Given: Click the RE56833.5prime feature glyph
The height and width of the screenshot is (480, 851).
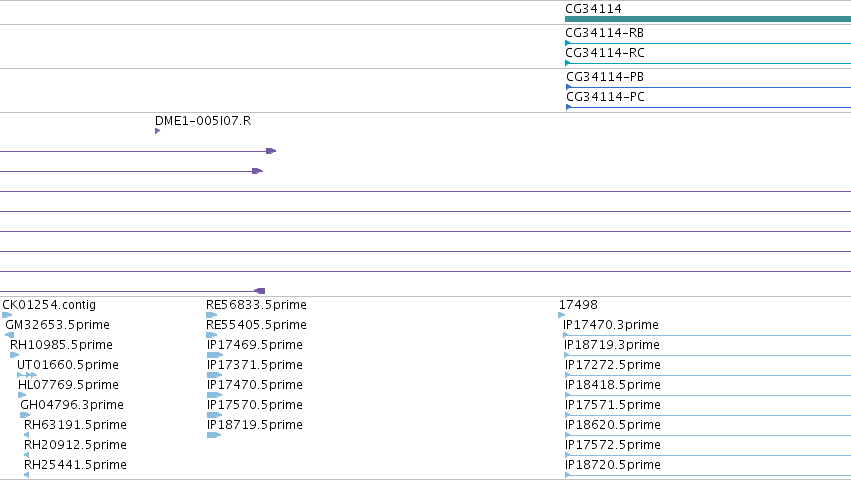Looking at the screenshot, I should click(x=212, y=315).
